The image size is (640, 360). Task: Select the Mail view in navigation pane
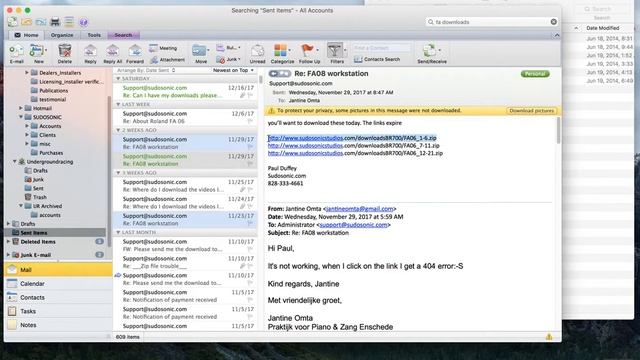58,270
